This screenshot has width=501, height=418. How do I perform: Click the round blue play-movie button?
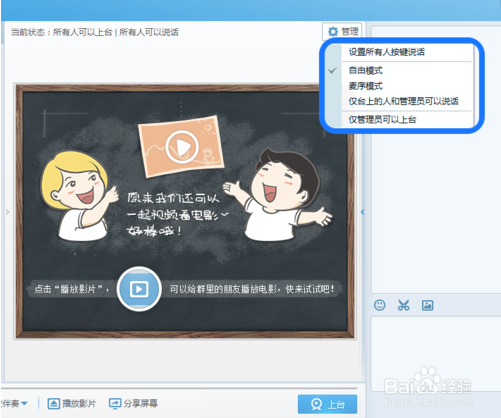[139, 289]
